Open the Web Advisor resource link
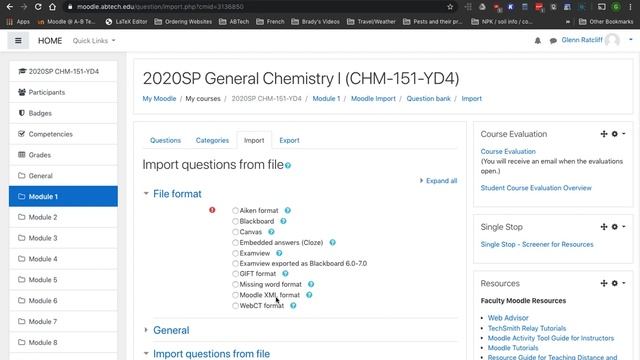640x360 pixels. point(508,318)
